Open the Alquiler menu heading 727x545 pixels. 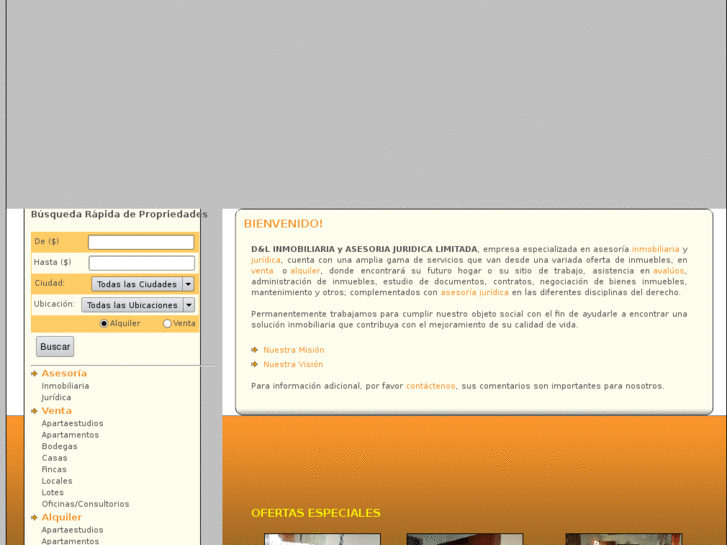tap(62, 517)
